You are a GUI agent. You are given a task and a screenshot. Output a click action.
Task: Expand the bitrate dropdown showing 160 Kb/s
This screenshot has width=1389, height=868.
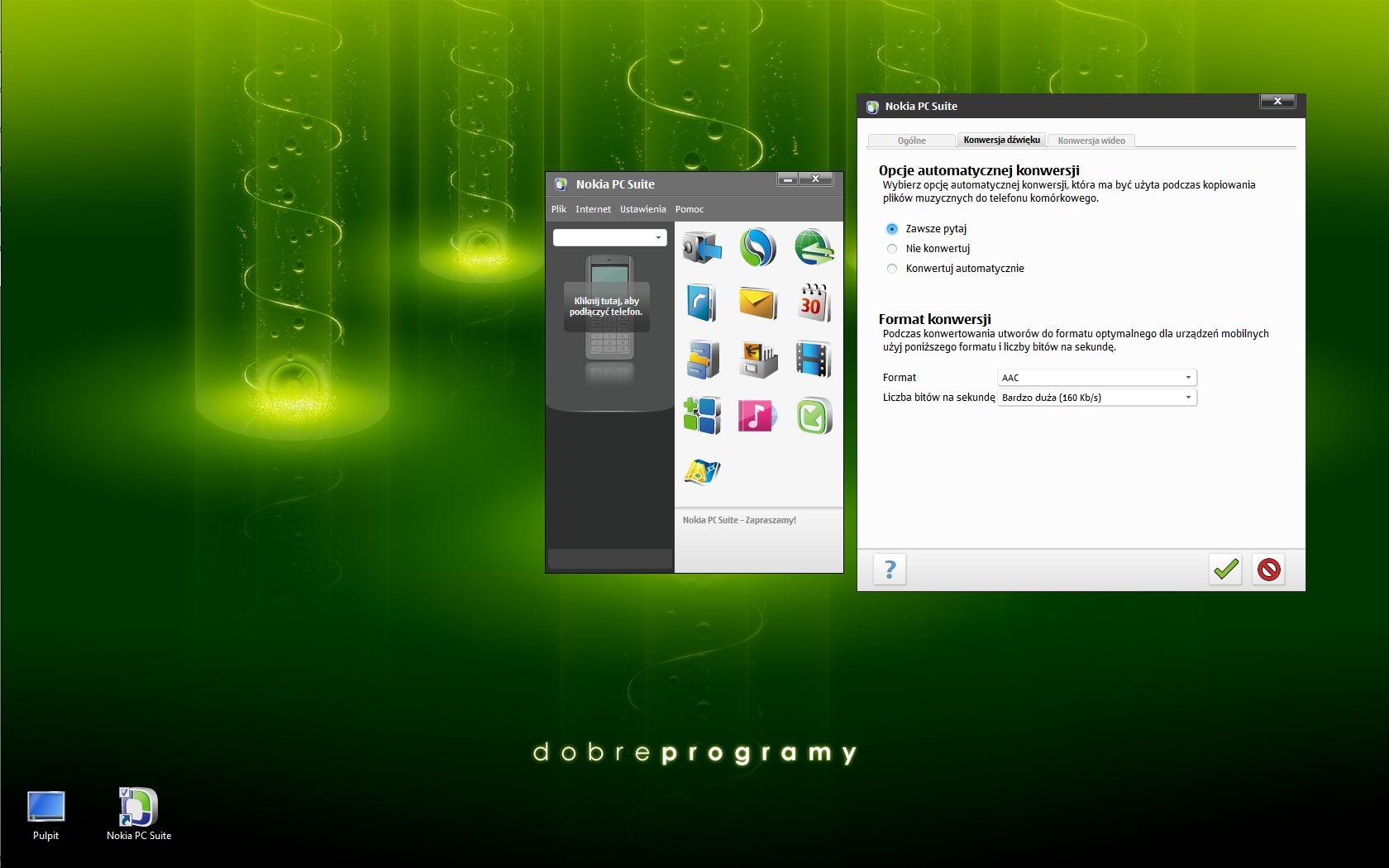(x=1097, y=398)
